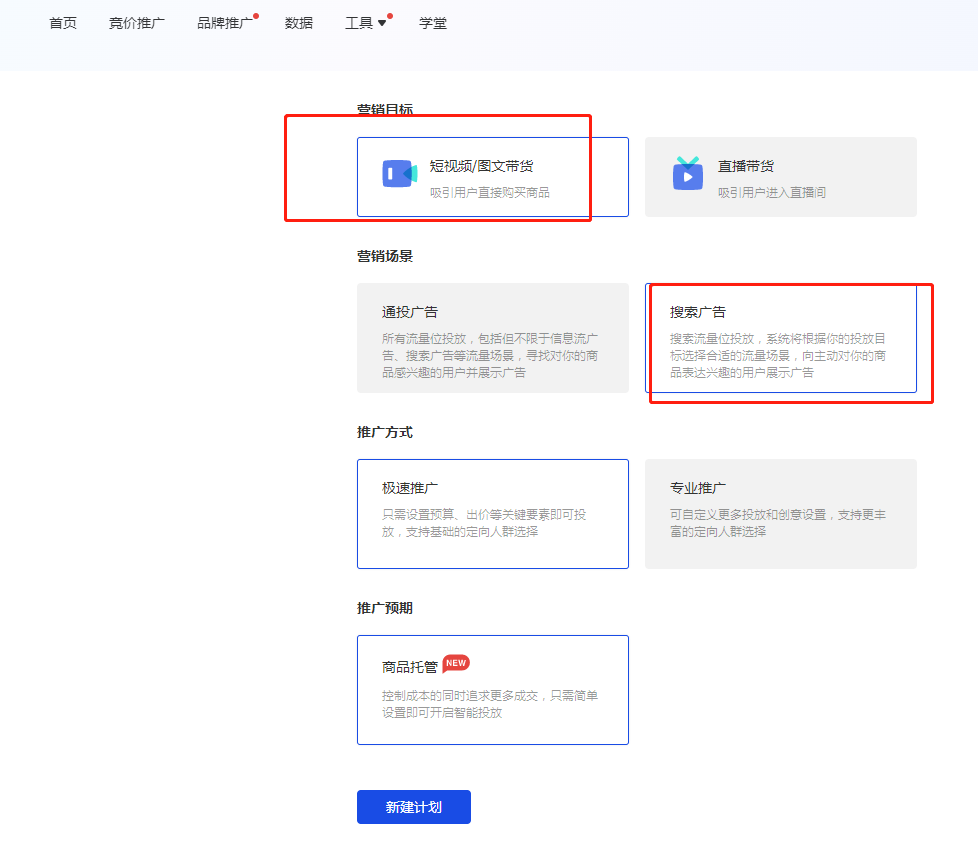Open the 首页 menu item
This screenshot has height=853, width=978.
point(62,22)
